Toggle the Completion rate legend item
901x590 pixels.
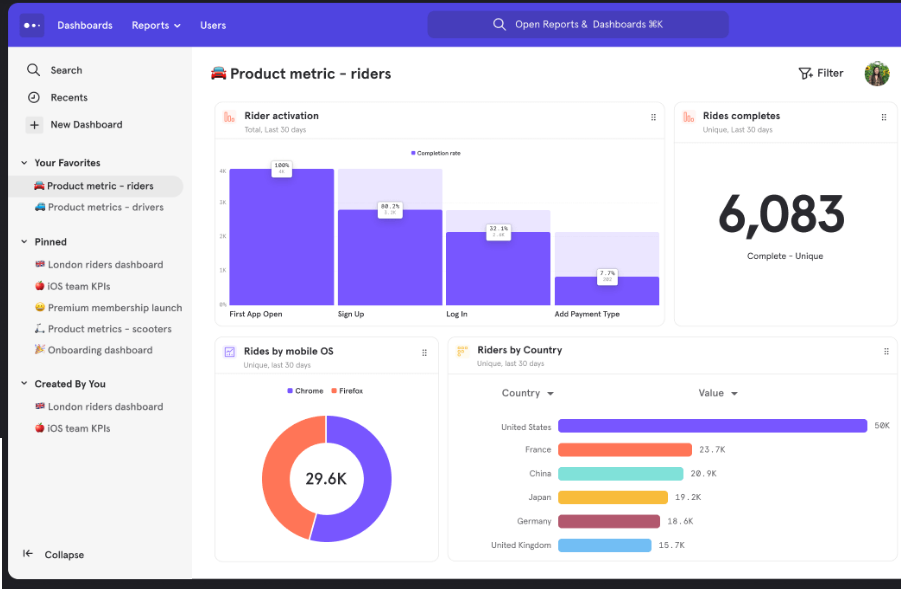436,153
